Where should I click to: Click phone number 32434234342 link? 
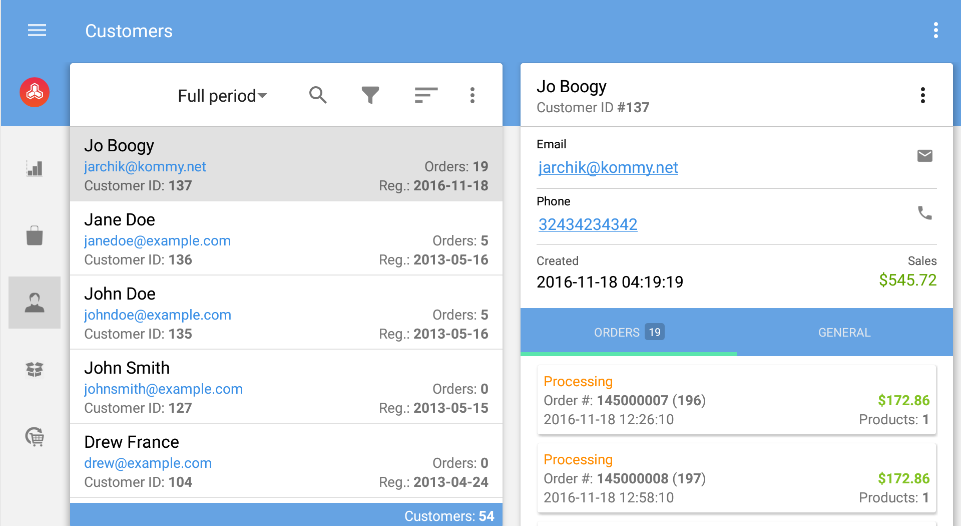coord(588,225)
